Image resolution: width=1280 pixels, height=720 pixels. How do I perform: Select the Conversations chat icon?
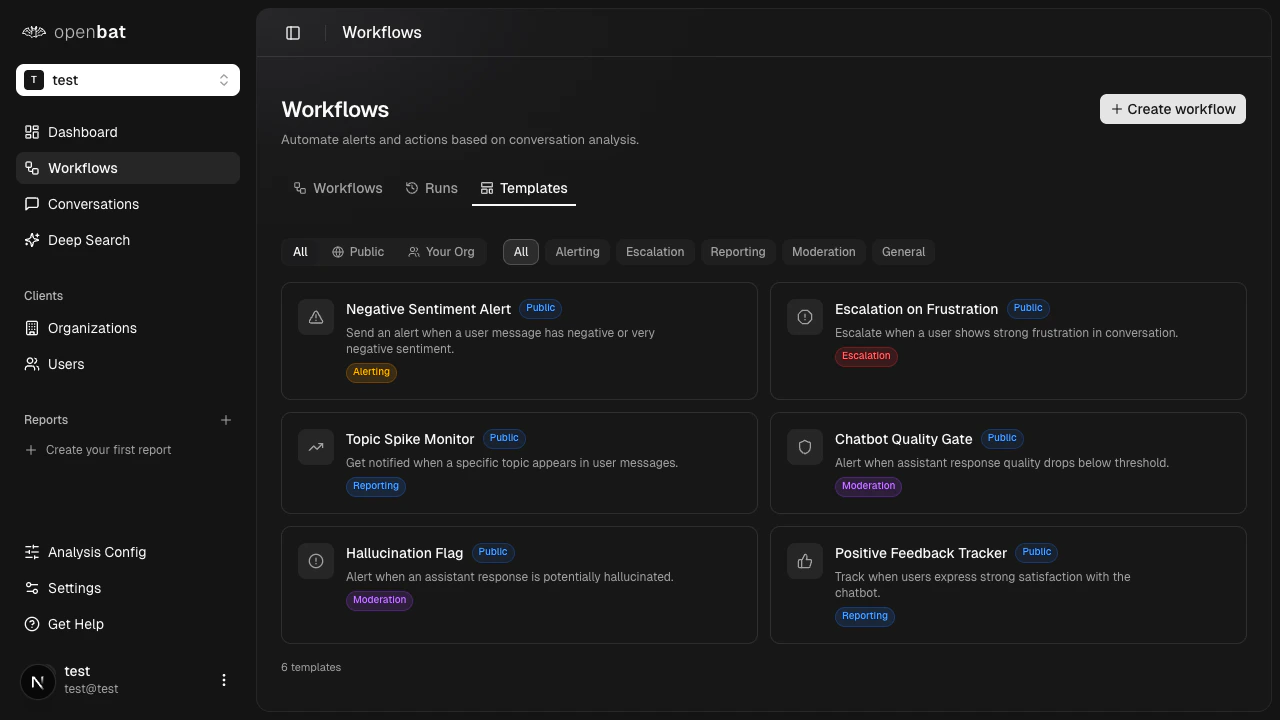pos(33,204)
